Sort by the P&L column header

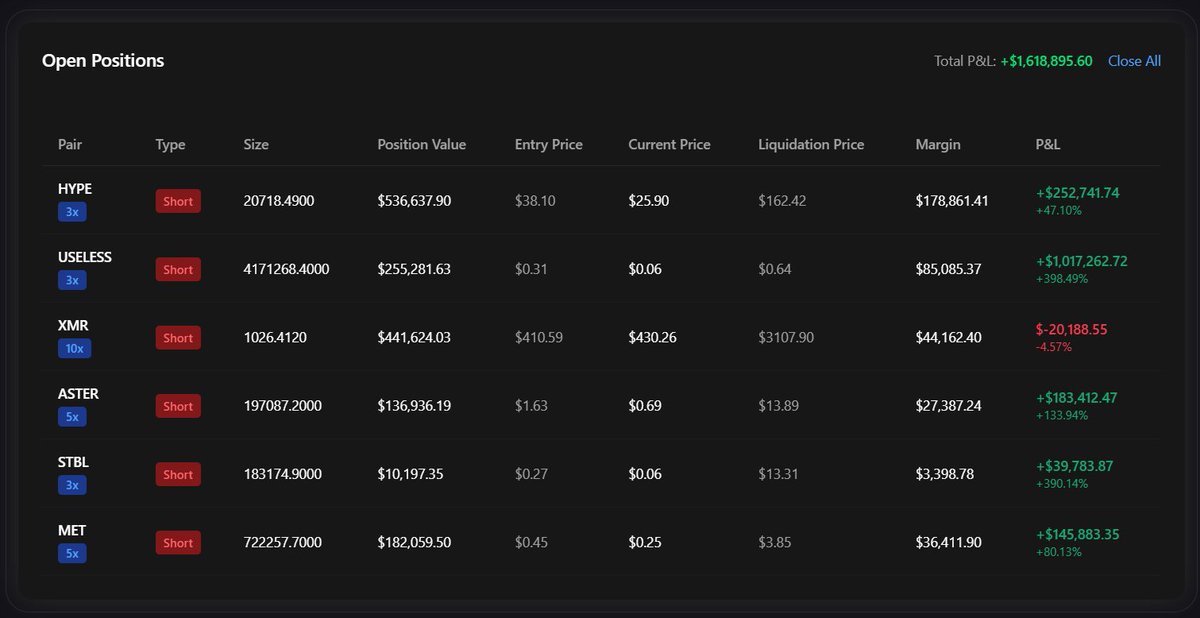click(x=1048, y=144)
